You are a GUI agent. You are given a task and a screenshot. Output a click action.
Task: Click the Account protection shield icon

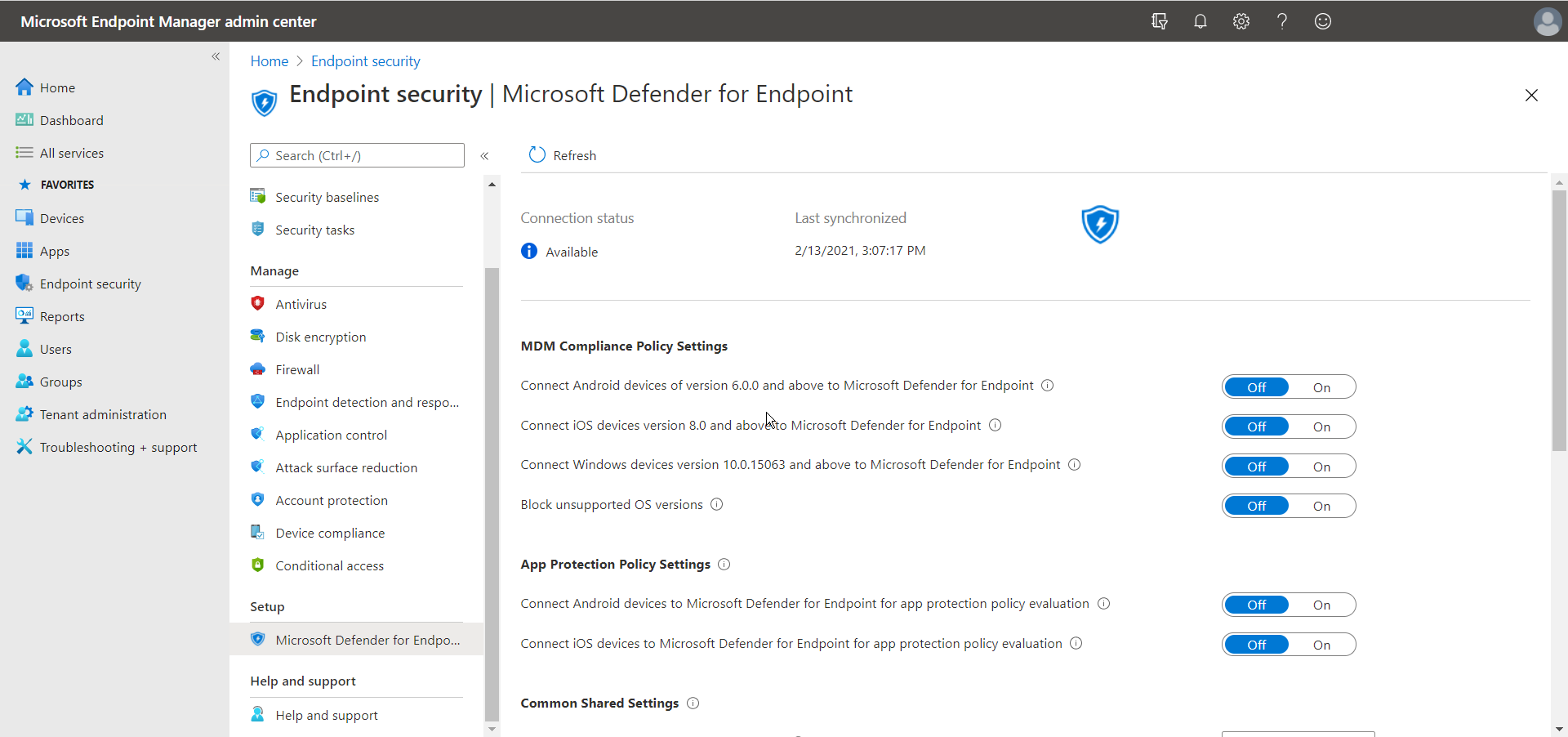coord(257,499)
